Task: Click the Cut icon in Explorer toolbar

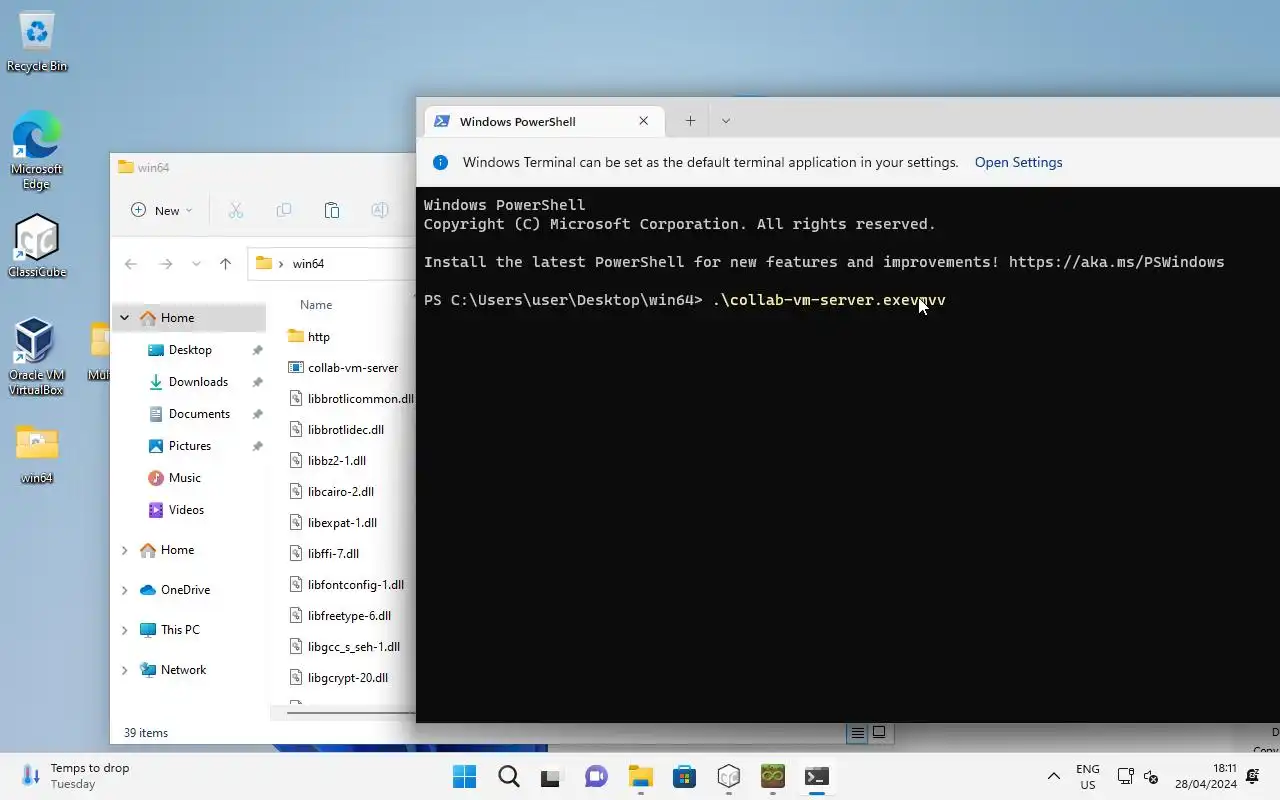Action: (x=236, y=210)
